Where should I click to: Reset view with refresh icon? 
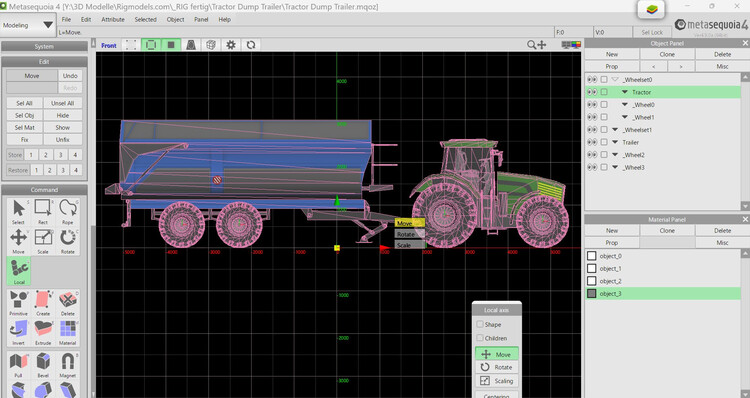[x=251, y=45]
